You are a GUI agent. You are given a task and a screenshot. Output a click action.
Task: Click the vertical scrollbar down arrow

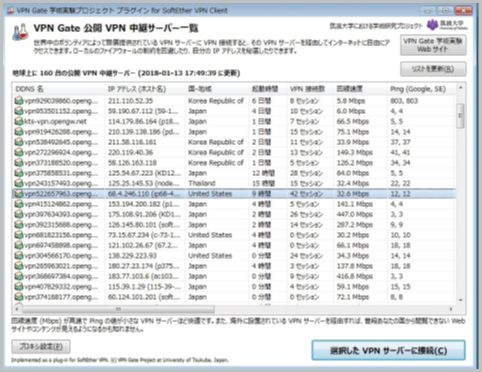(x=461, y=300)
